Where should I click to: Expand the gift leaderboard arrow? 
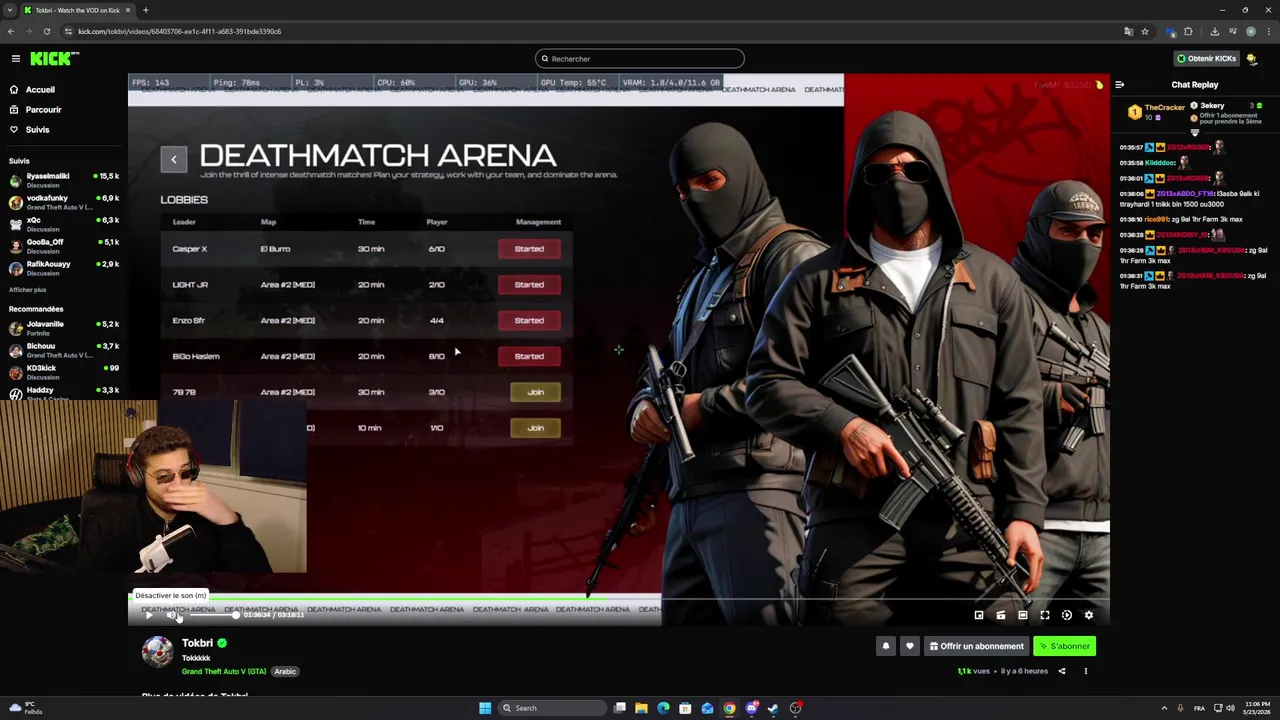1194,132
